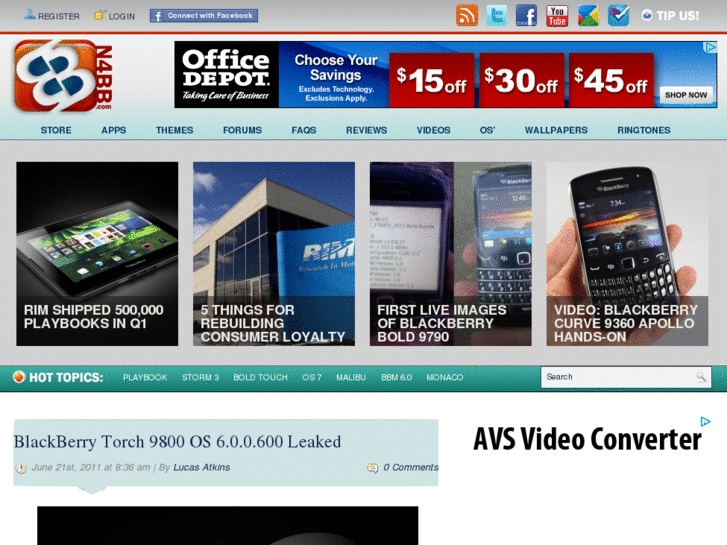Go to Themes section
The height and width of the screenshot is (545, 727).
tap(174, 130)
